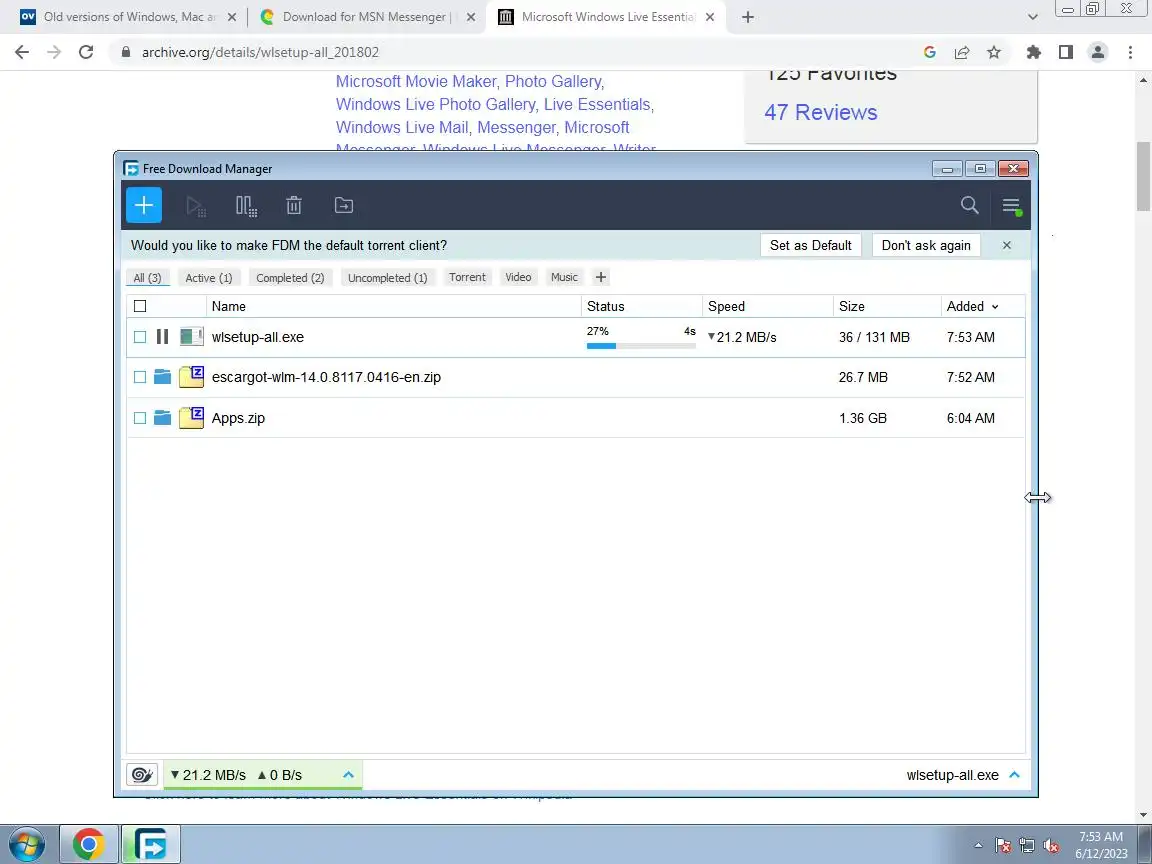Toggle the select-all downloads checkbox
1152x864 pixels.
coord(140,306)
